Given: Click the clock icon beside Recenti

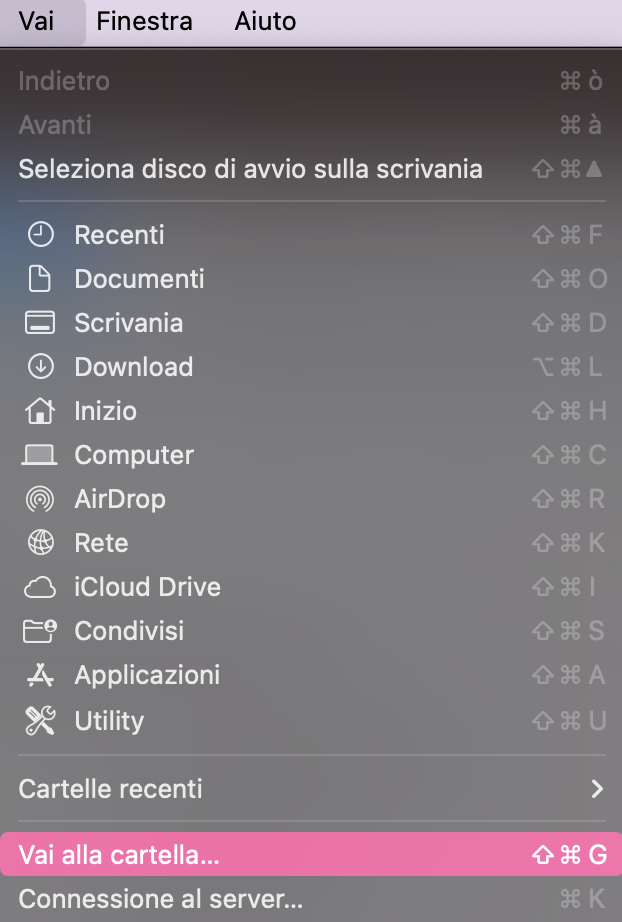Looking at the screenshot, I should click(x=40, y=234).
